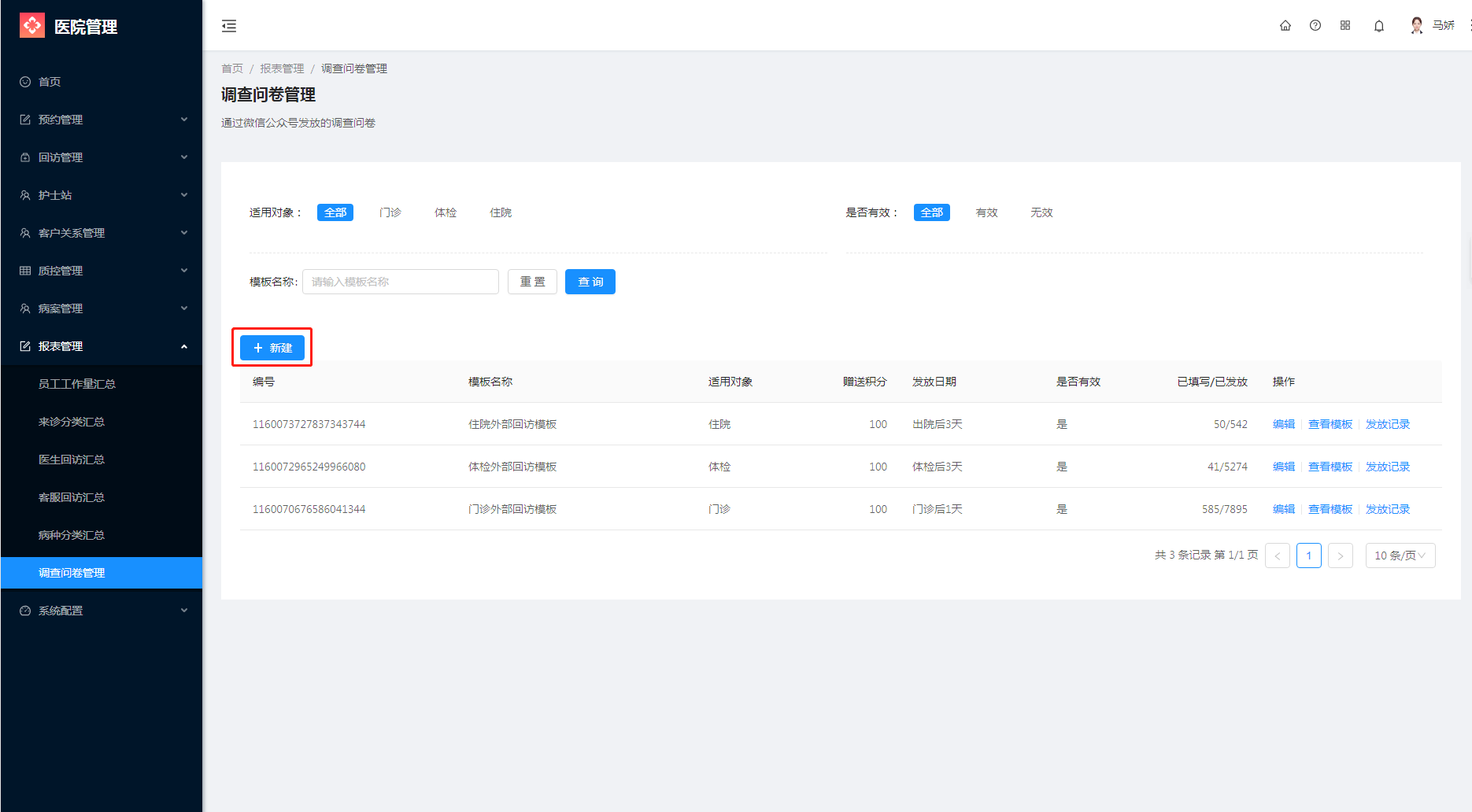This screenshot has width=1472, height=812.
Task: View template for 体检外部回访模板
Action: pyautogui.click(x=1330, y=467)
